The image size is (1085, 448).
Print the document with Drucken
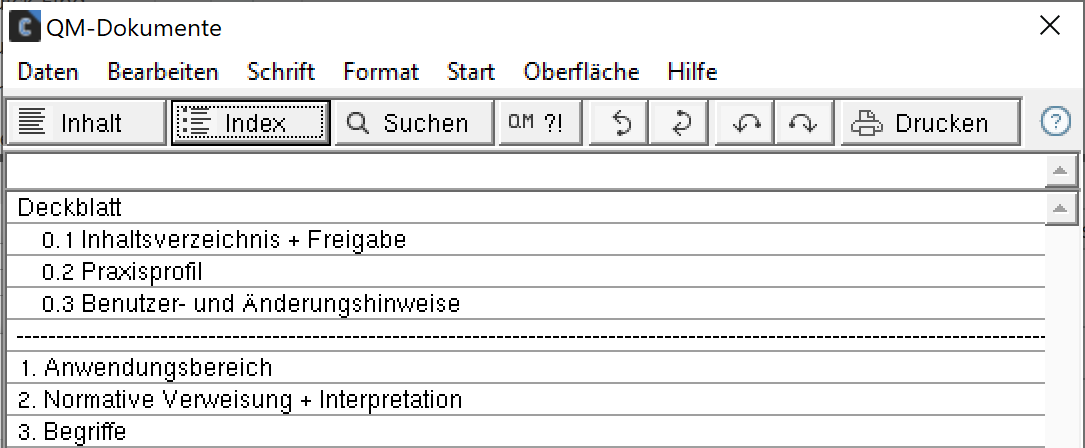coord(930,123)
